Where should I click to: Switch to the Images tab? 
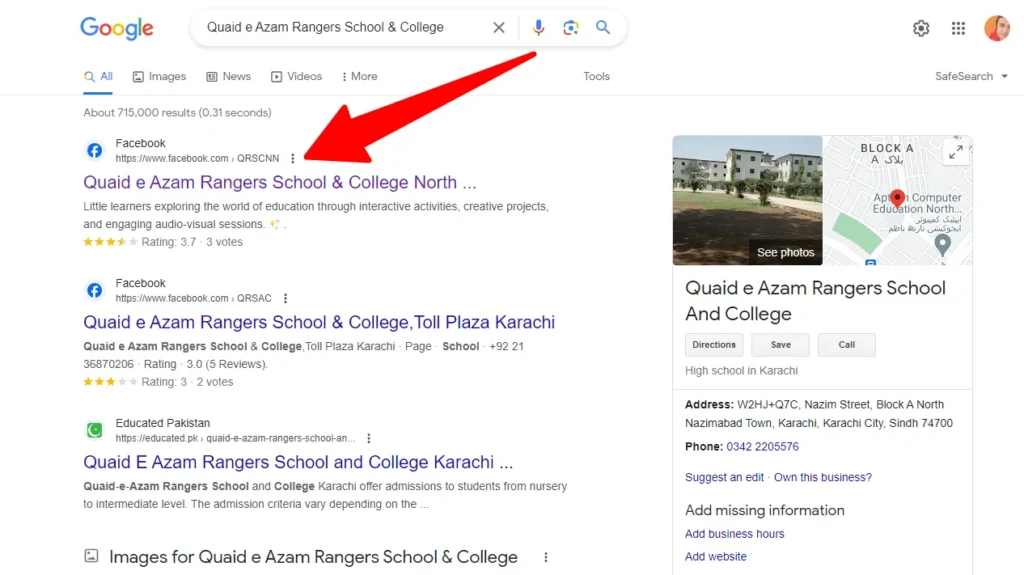tap(159, 76)
